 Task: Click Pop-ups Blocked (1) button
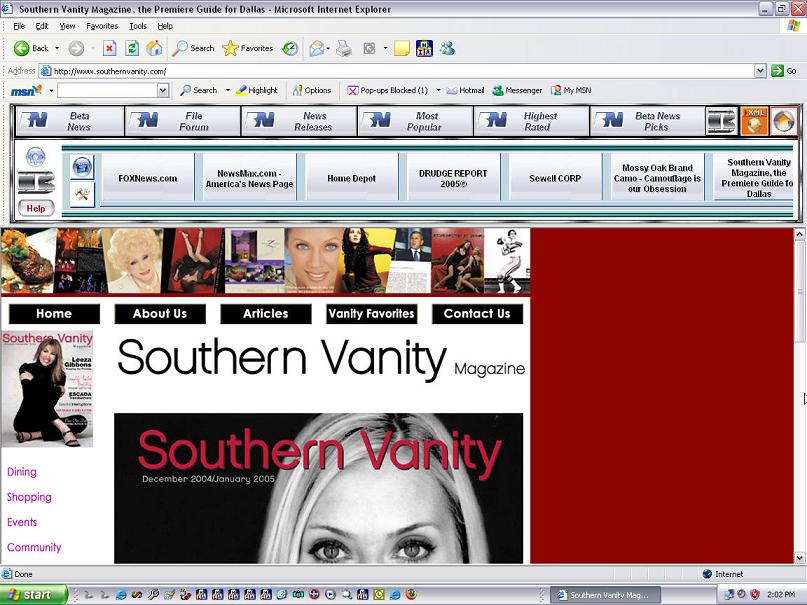(x=388, y=91)
